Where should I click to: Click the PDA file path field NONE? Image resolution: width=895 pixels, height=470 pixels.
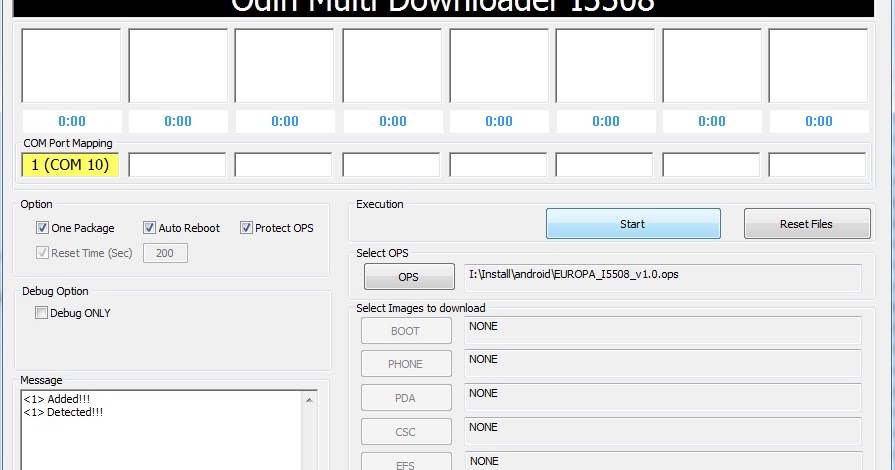pos(663,397)
